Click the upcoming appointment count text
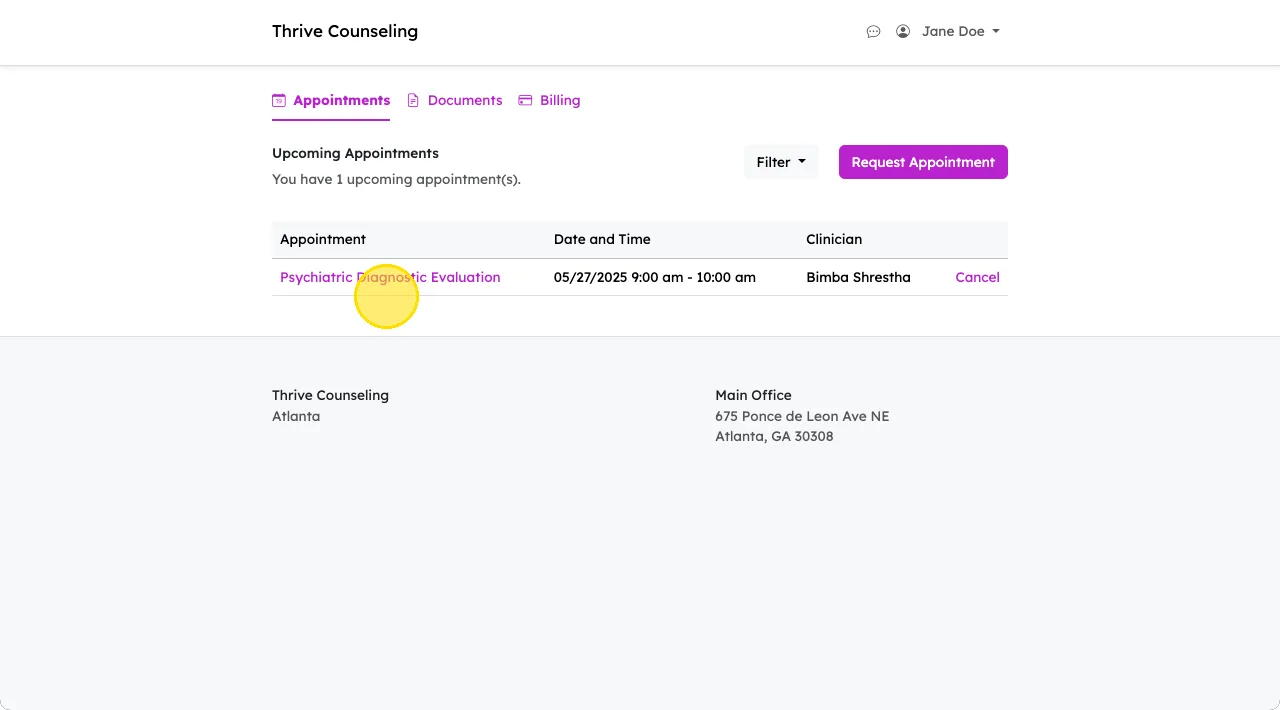 (x=396, y=180)
